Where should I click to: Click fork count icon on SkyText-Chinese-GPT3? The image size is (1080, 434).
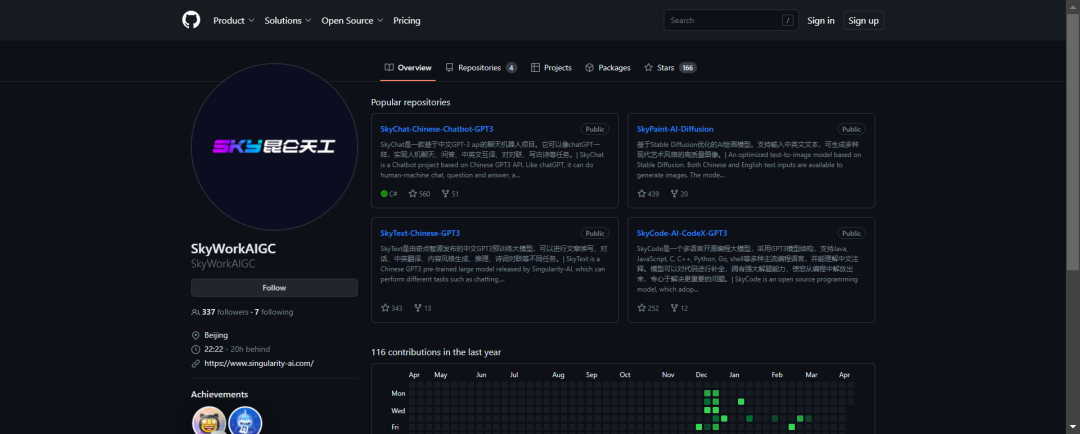pyautogui.click(x=417, y=308)
